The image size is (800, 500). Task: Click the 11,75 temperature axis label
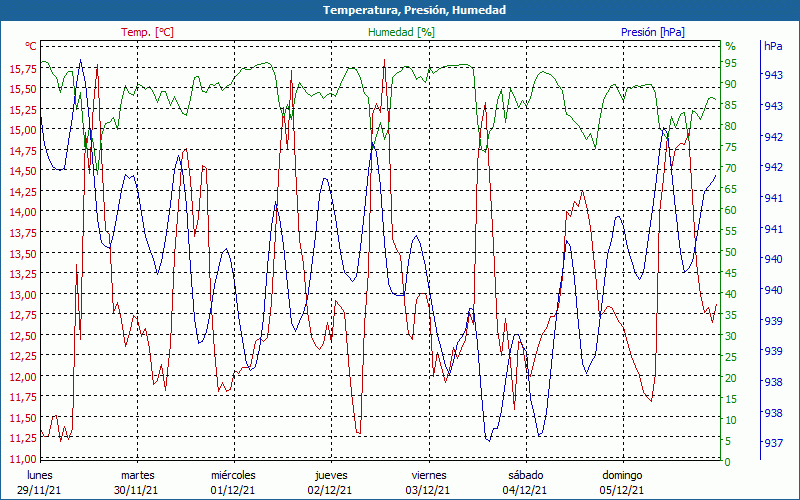tap(23, 397)
